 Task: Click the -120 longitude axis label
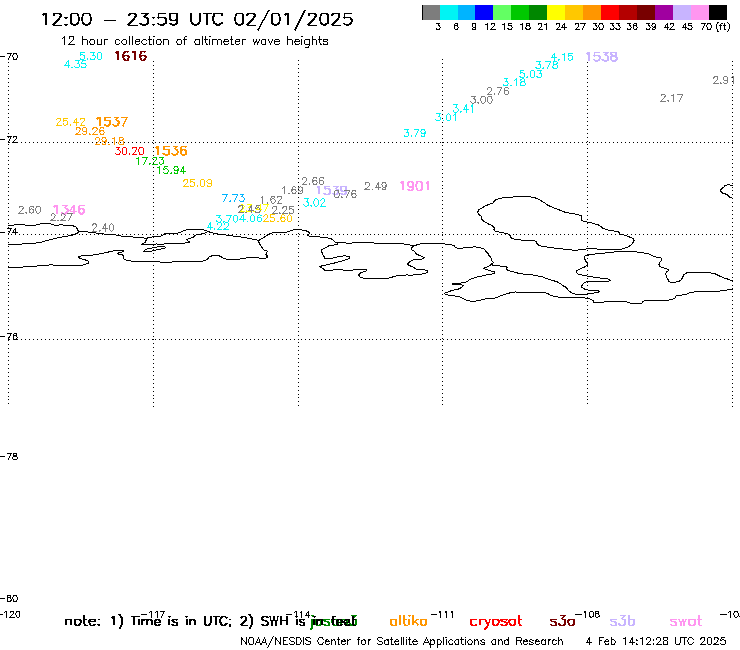(10, 615)
